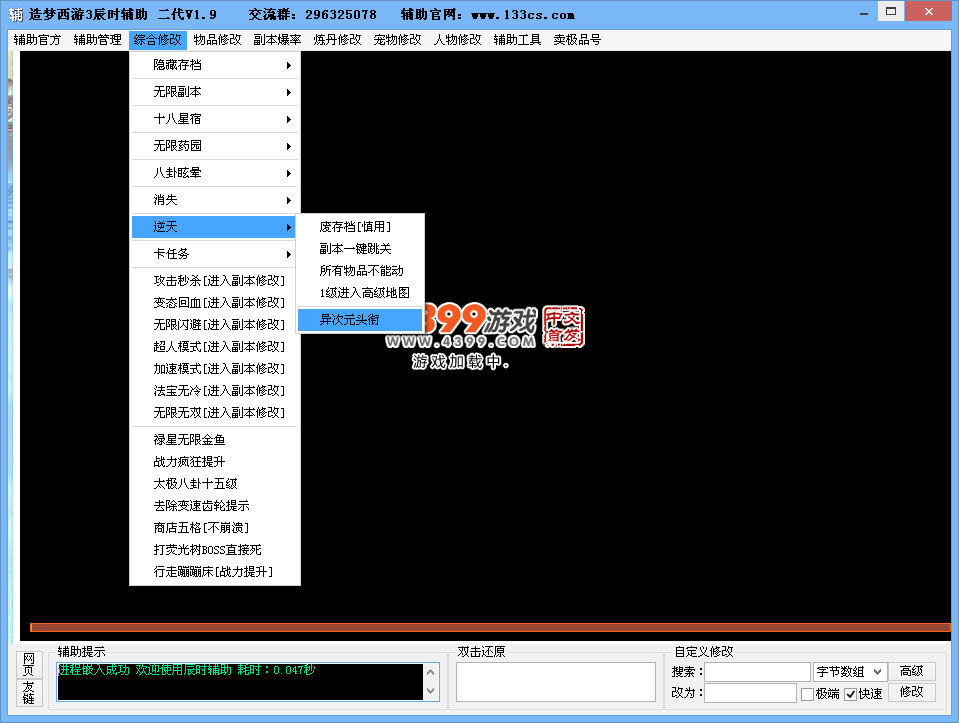Expand the 卡任务 submenu
Viewport: 959px width, 723px height.
(x=215, y=253)
